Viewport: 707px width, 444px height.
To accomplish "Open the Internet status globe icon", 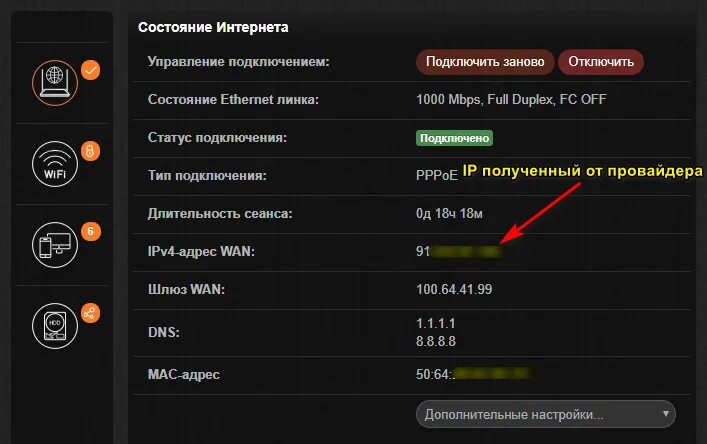I will (55, 83).
